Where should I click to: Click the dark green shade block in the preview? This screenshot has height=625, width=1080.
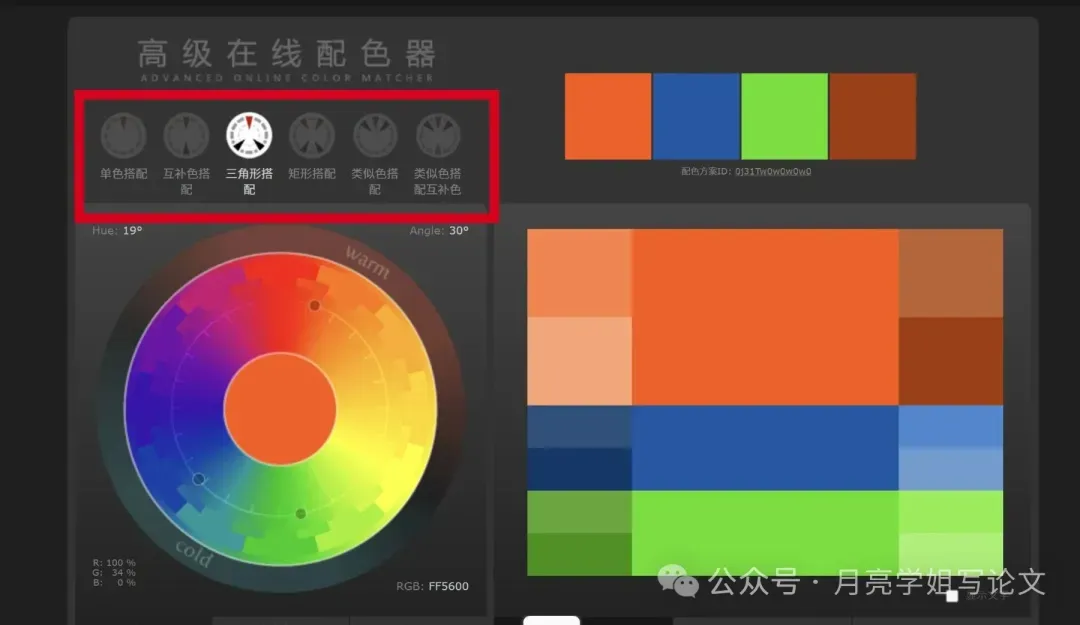(x=579, y=554)
